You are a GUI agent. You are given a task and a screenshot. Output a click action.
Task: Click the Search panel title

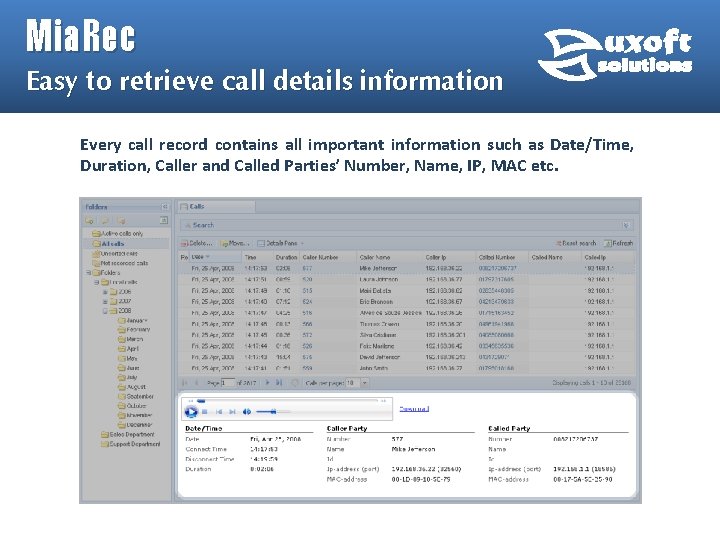203,225
